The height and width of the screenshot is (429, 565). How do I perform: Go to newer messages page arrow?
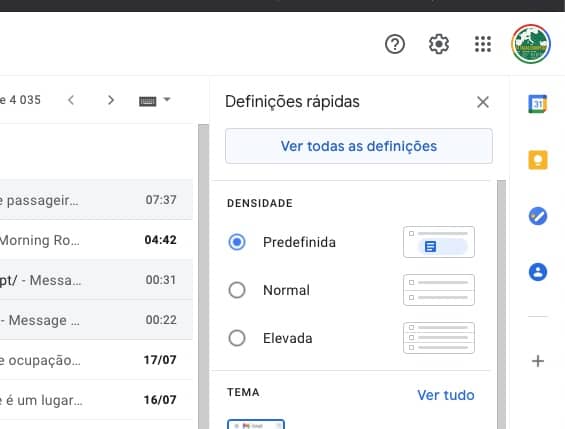71,100
